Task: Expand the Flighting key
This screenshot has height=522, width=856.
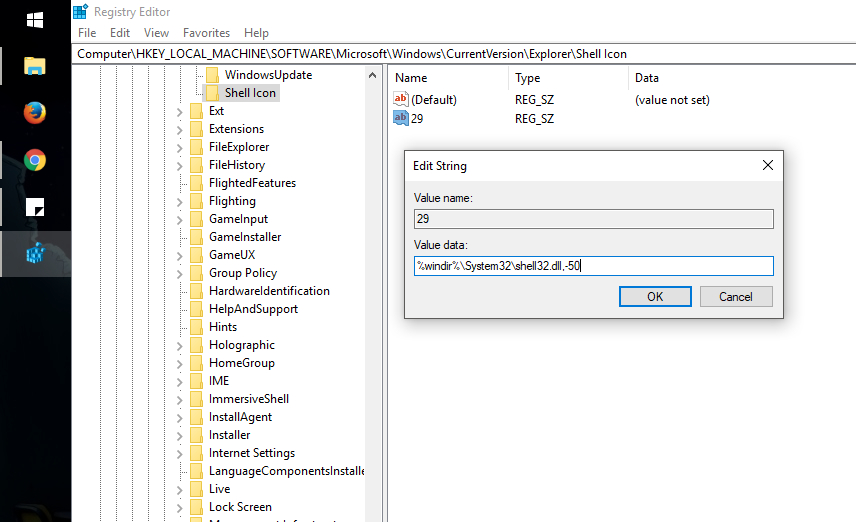Action: click(x=180, y=202)
